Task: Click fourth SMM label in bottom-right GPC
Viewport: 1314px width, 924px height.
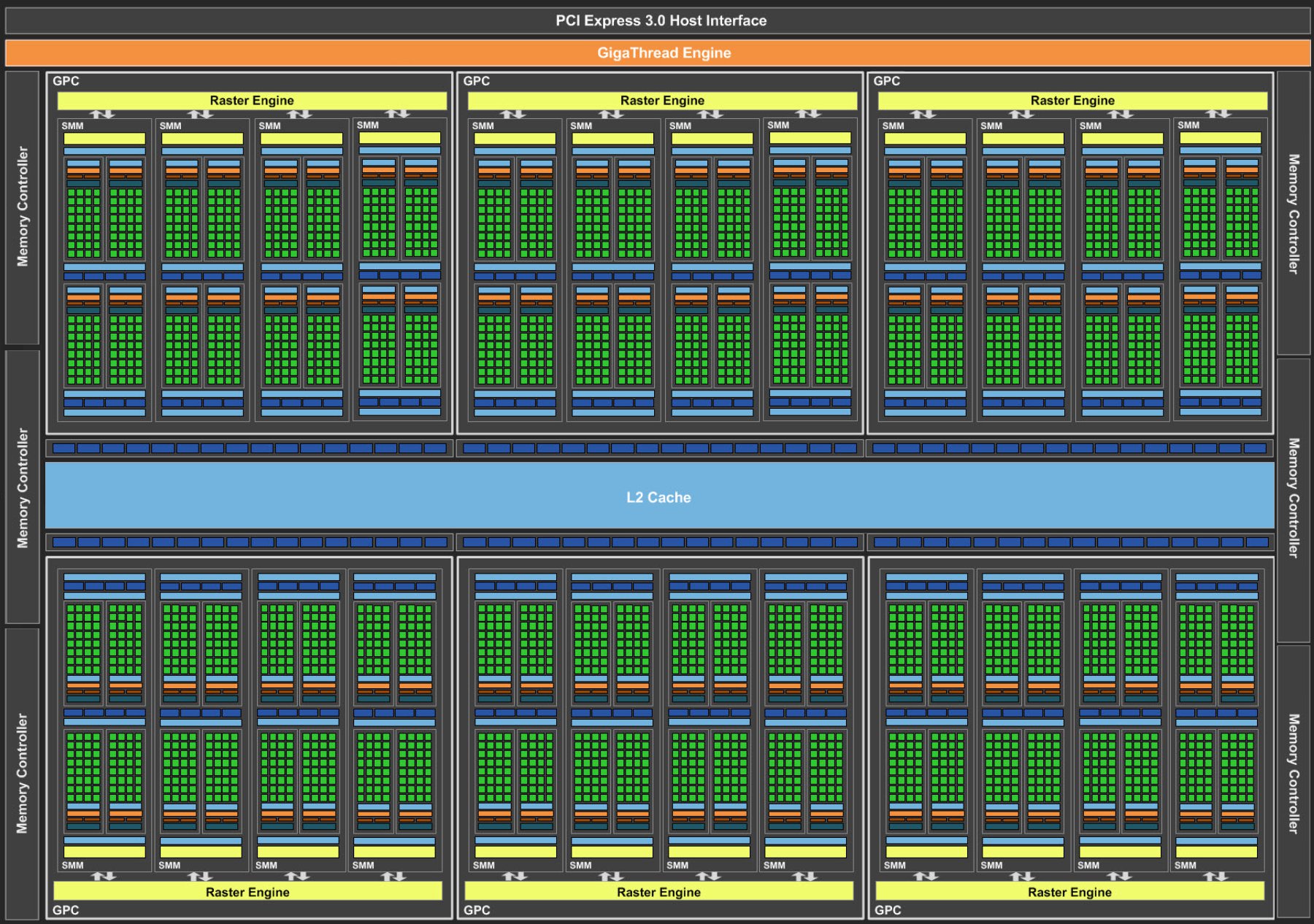Action: (1185, 865)
